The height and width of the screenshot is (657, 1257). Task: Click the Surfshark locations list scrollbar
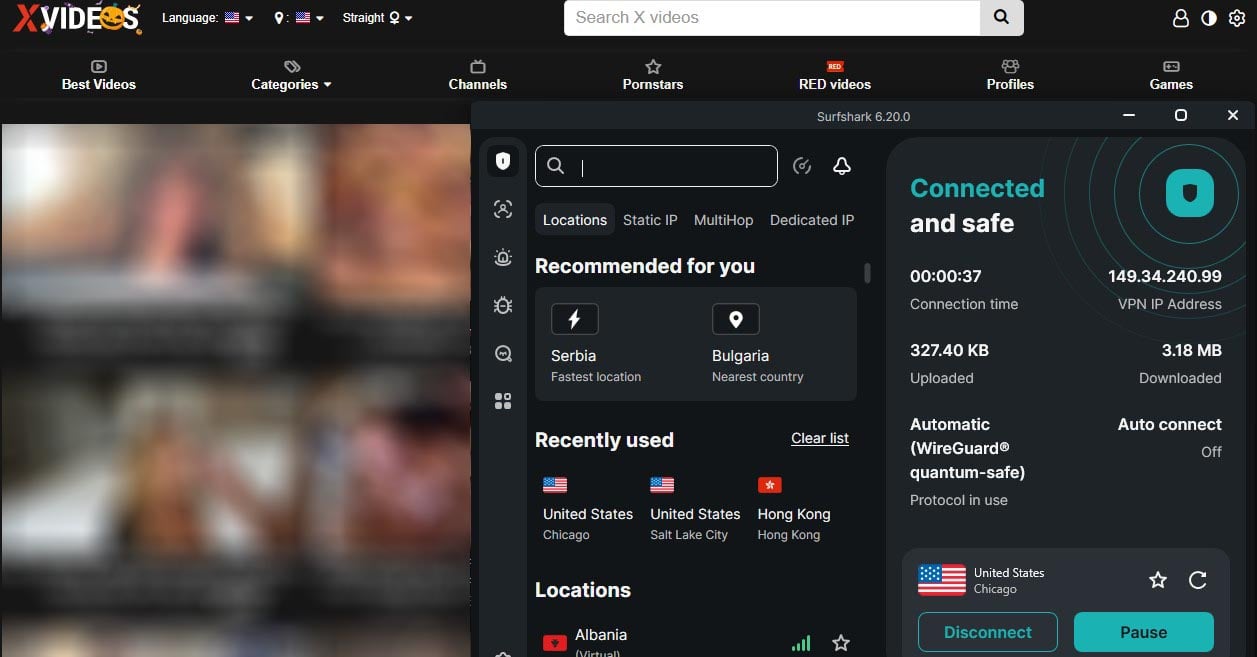click(x=867, y=273)
